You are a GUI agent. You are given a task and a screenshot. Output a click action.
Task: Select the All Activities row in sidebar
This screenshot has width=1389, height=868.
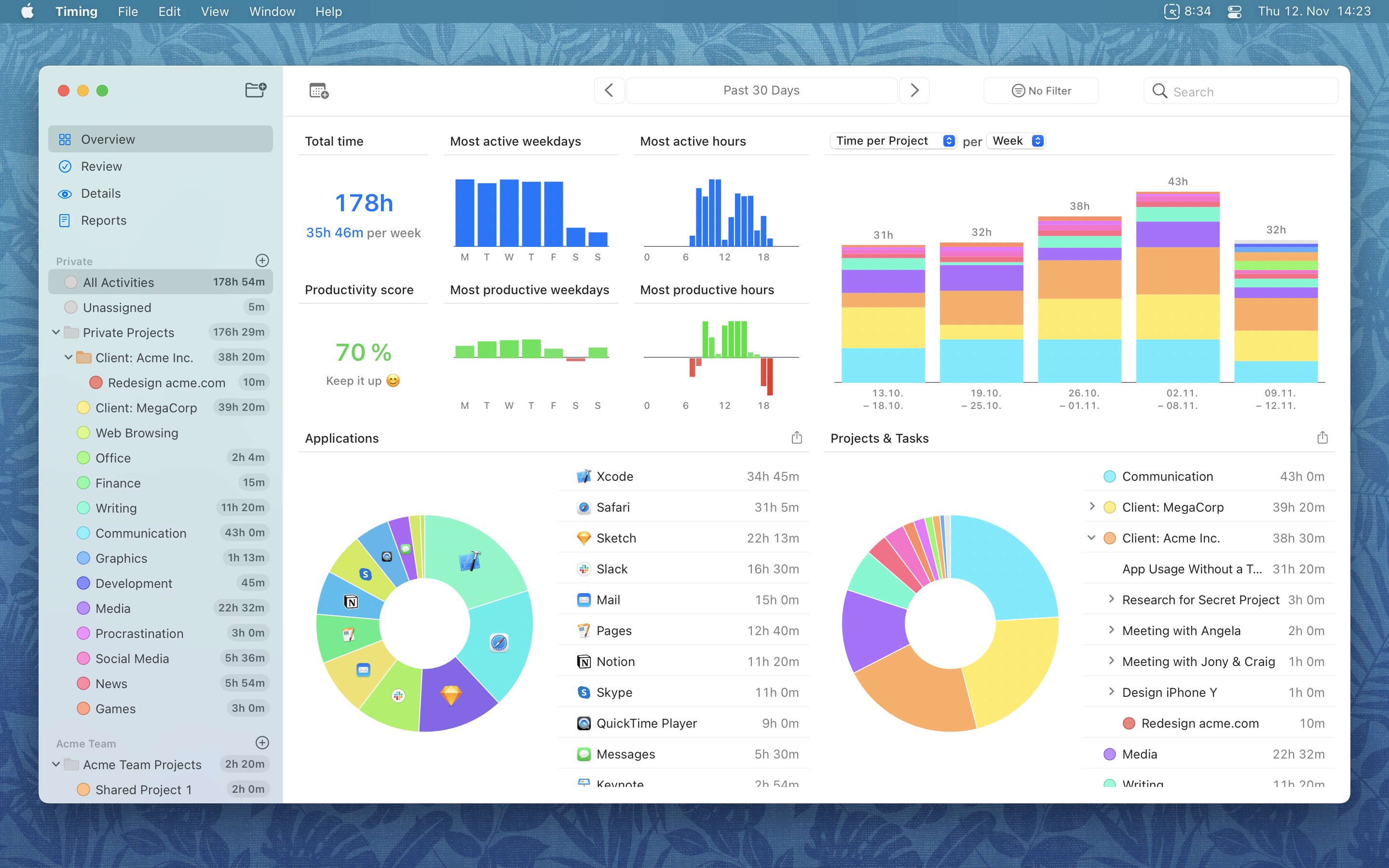pyautogui.click(x=161, y=281)
